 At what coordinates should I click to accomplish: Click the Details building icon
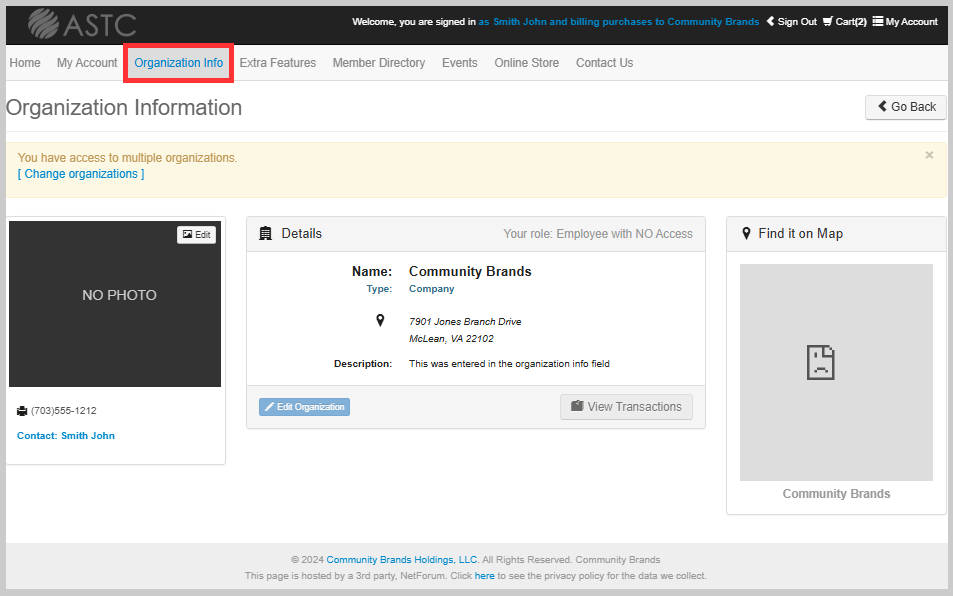(x=266, y=233)
